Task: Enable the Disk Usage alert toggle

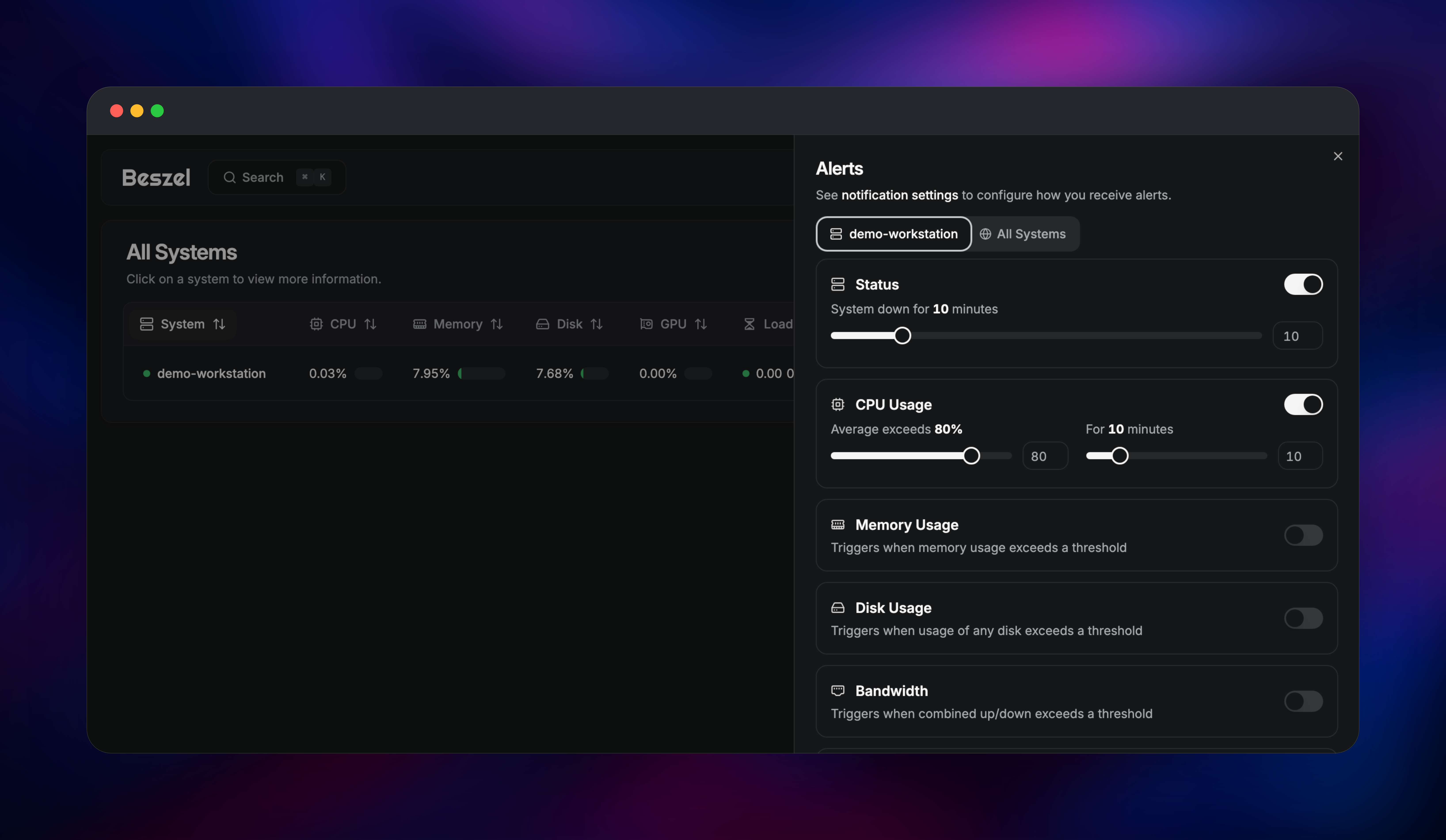Action: [1303, 618]
